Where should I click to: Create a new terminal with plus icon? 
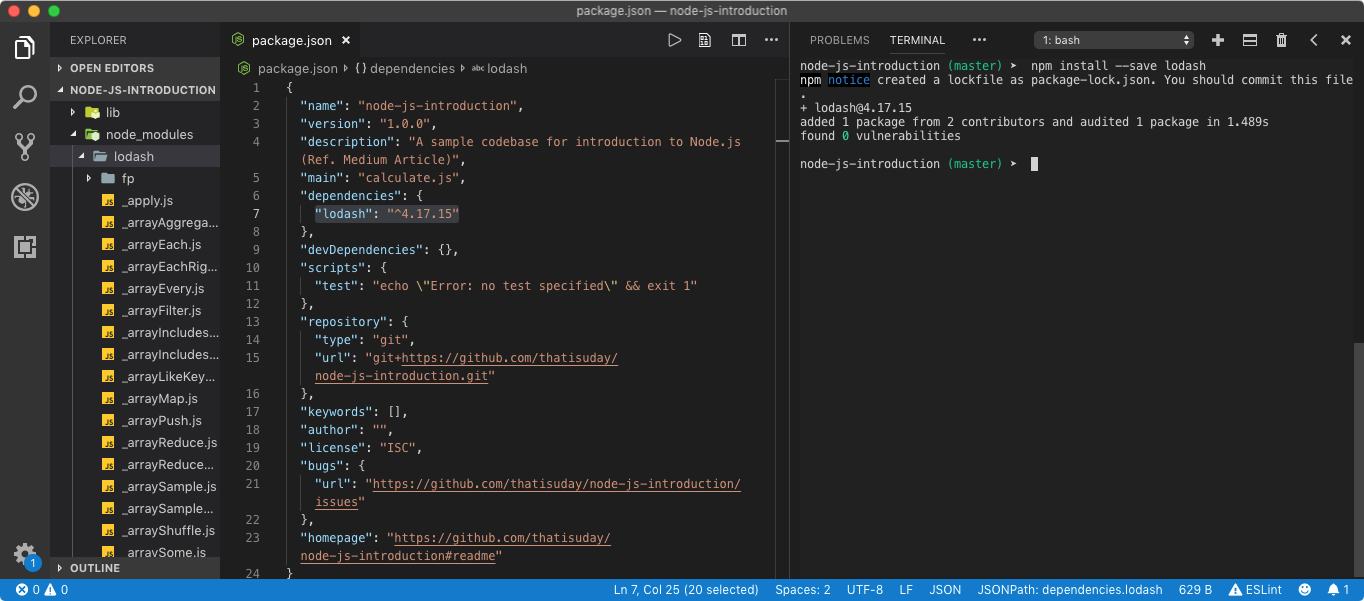point(1218,40)
